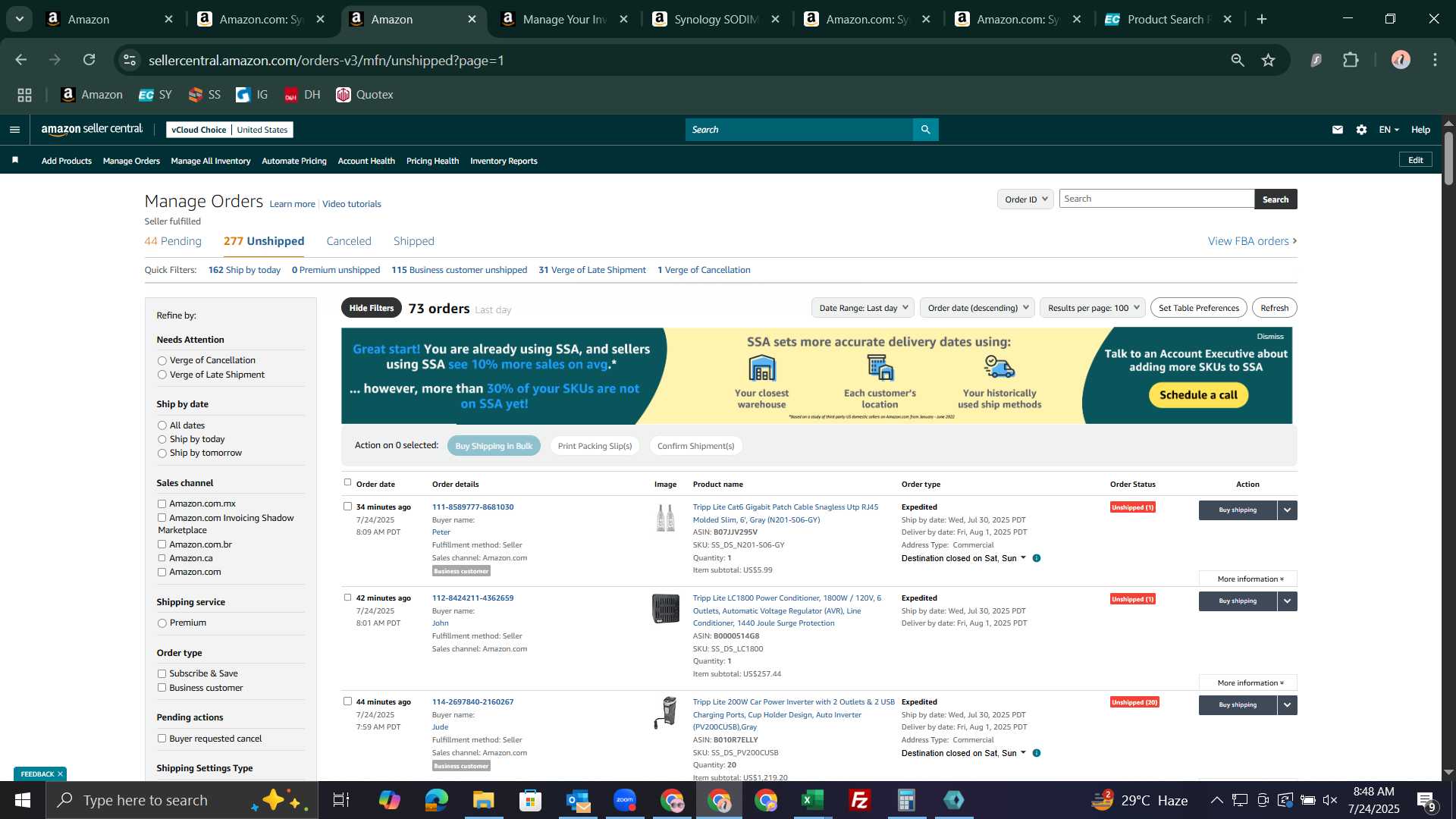Open Chrome three-dot menu

[1435, 60]
